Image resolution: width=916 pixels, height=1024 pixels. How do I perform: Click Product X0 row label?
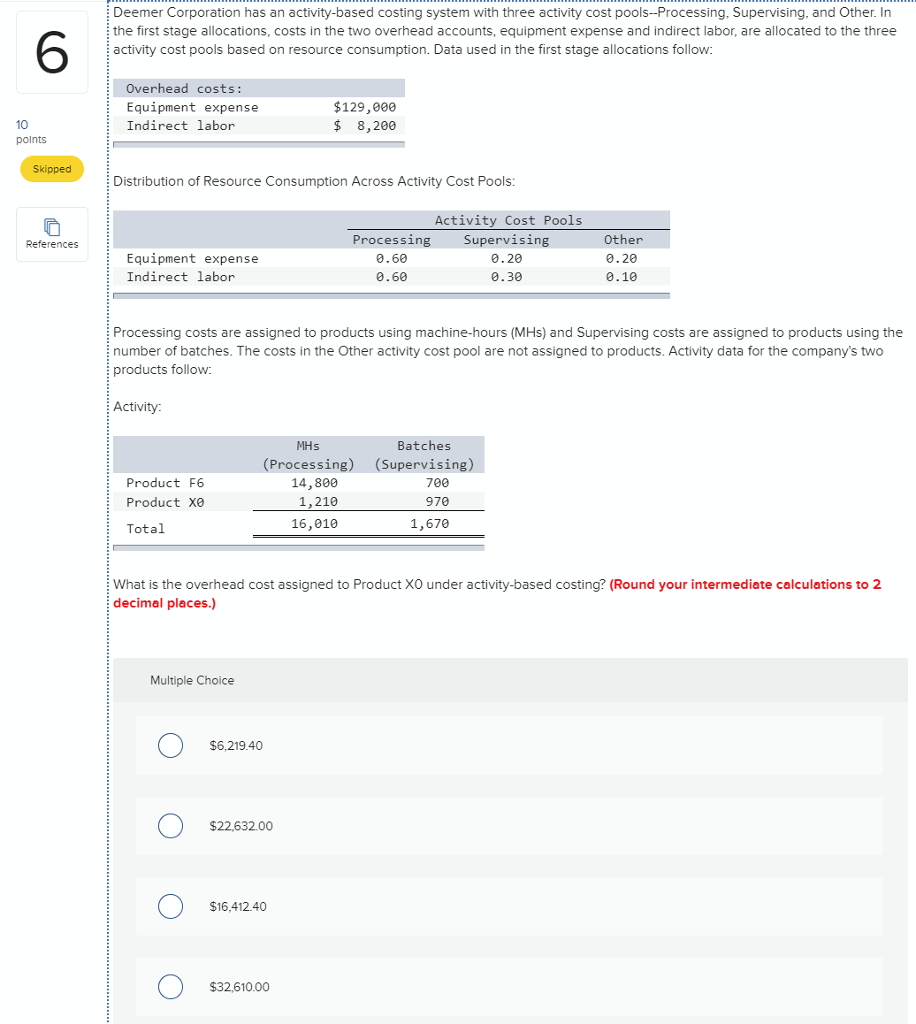point(165,502)
